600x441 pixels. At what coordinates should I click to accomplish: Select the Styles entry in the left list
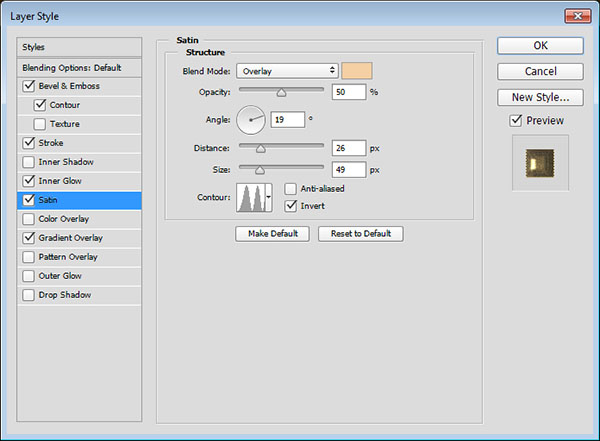pyautogui.click(x=79, y=47)
